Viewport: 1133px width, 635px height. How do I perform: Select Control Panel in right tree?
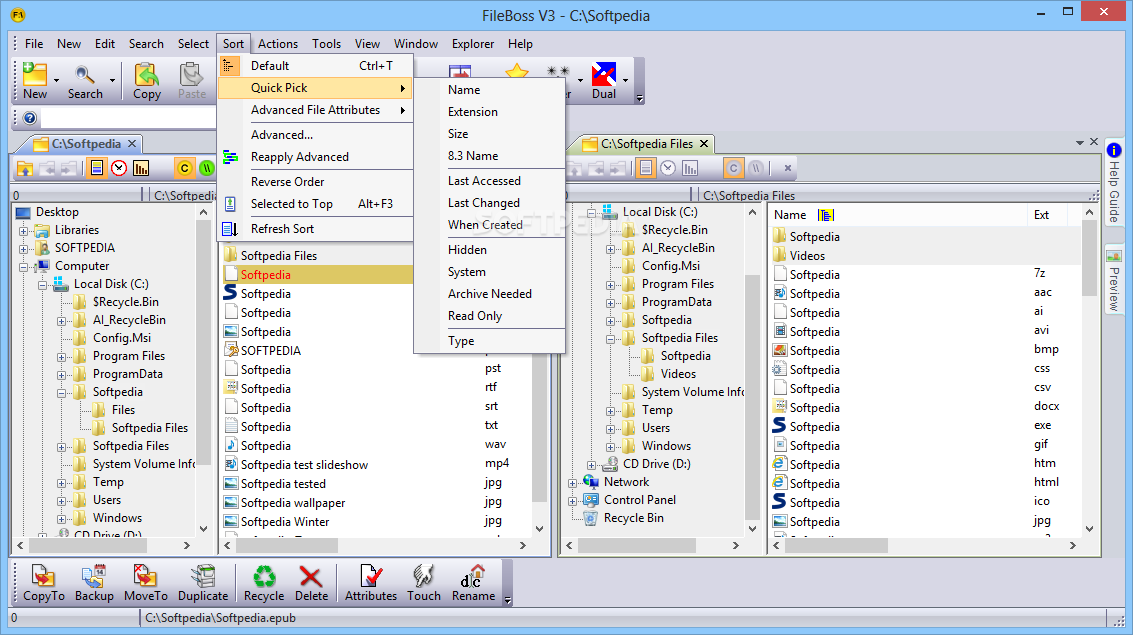point(640,500)
